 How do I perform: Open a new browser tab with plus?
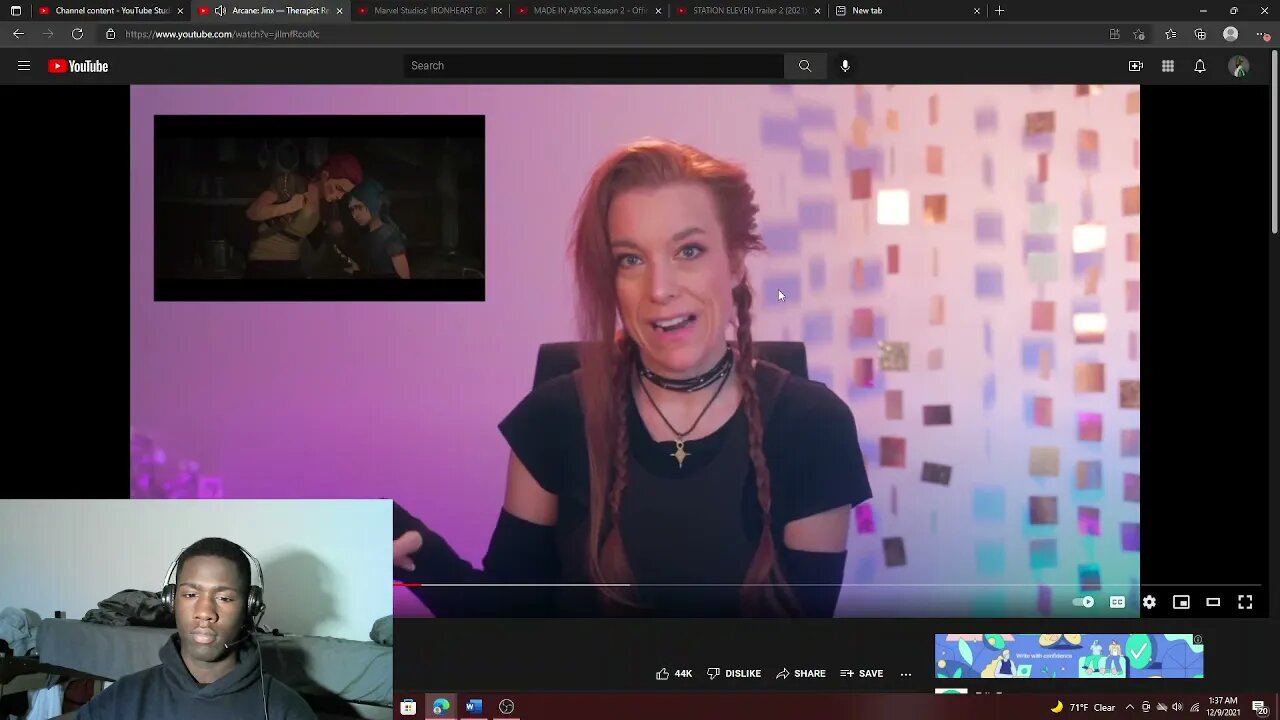[999, 11]
